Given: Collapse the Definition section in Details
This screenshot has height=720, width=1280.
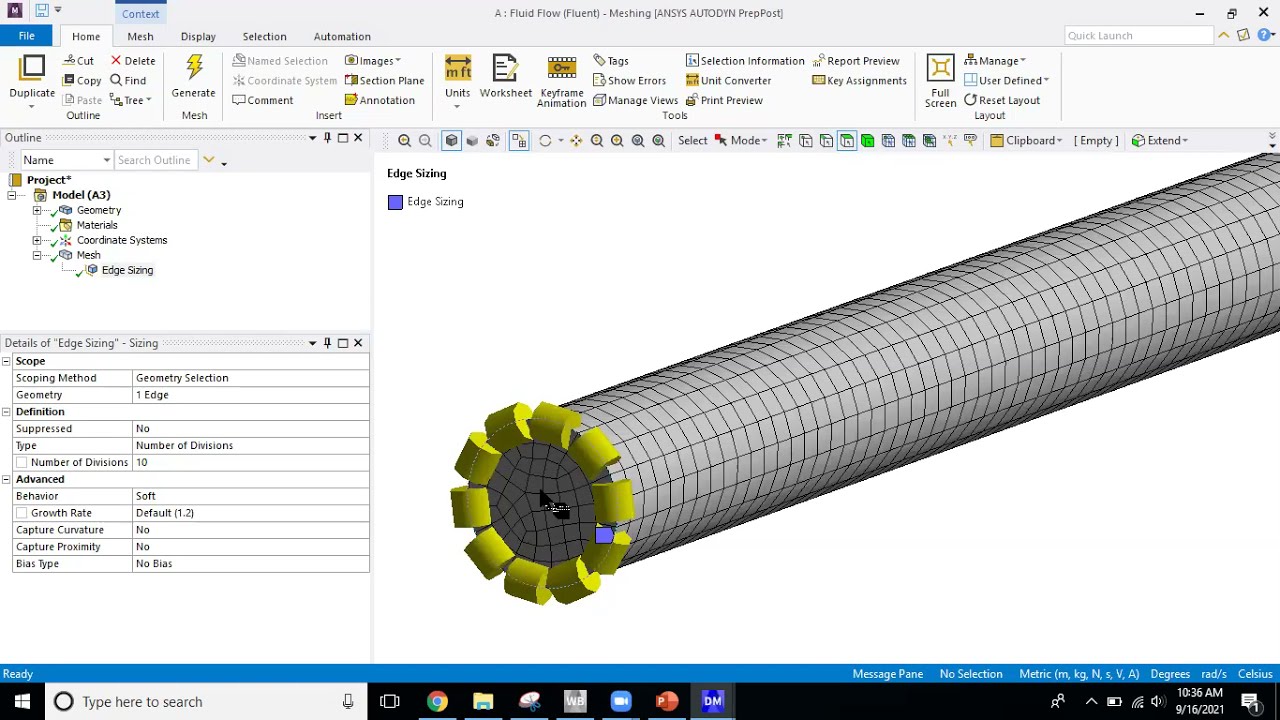Looking at the screenshot, I should pyautogui.click(x=6, y=412).
